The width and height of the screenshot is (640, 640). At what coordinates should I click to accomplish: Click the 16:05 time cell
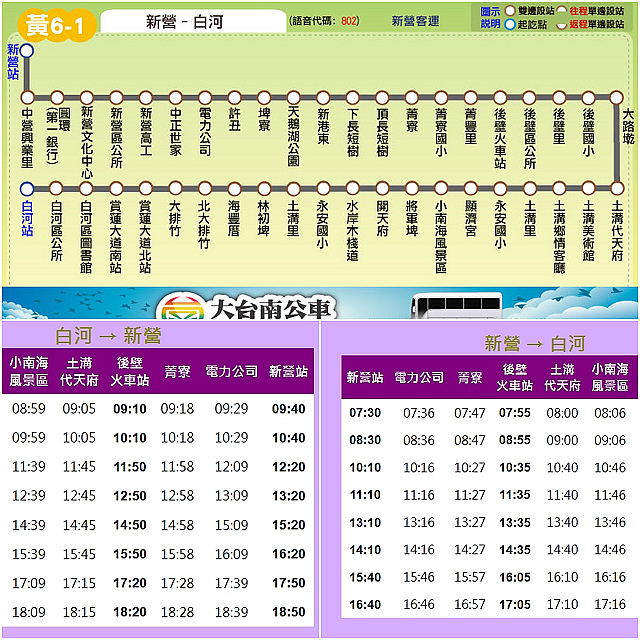pos(515,577)
